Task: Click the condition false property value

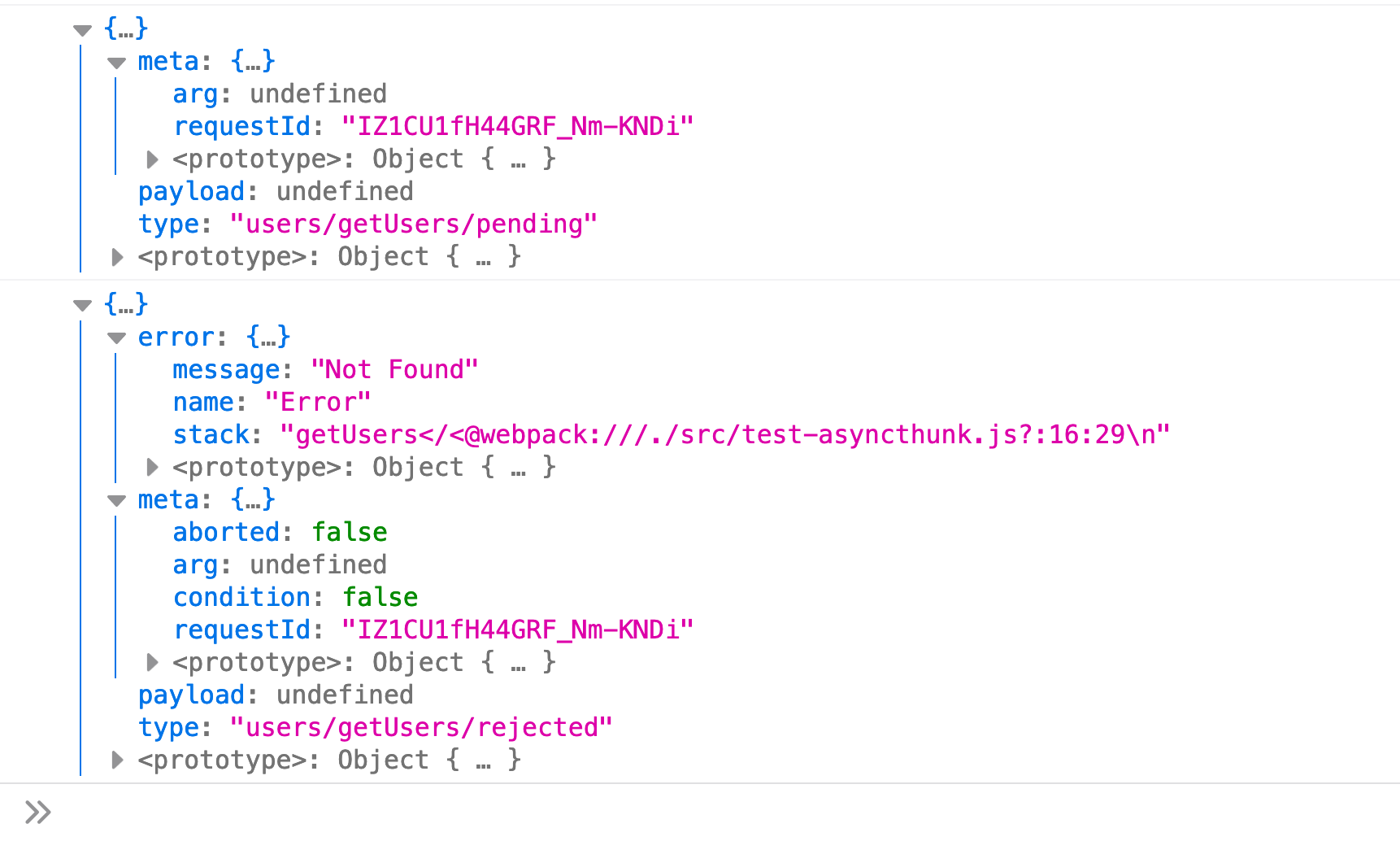Action: (380, 597)
